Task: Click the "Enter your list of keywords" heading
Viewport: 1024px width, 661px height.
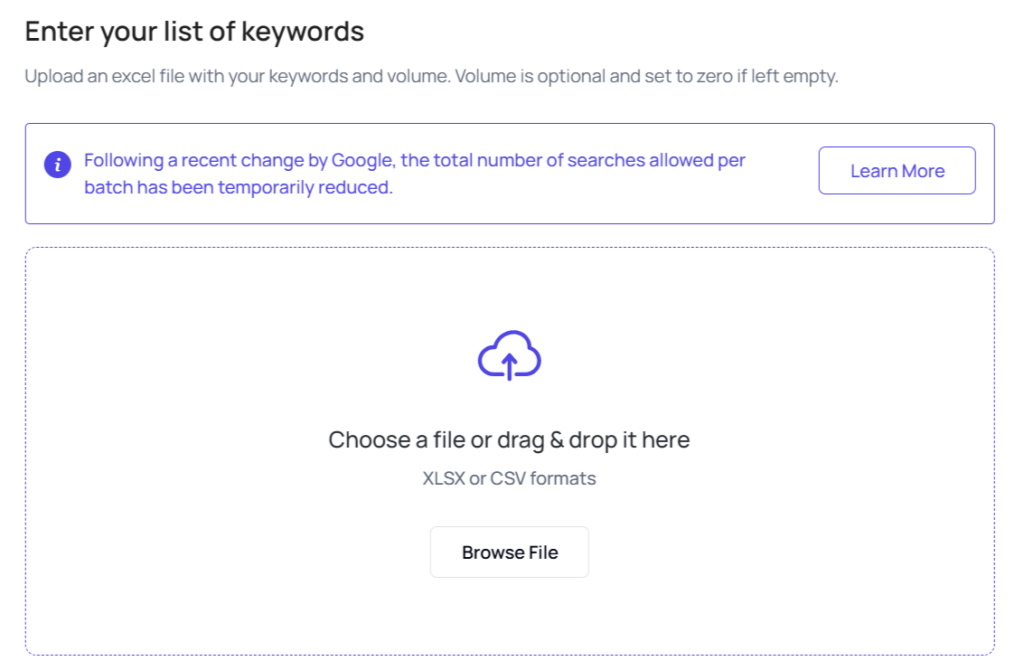Action: tap(194, 32)
